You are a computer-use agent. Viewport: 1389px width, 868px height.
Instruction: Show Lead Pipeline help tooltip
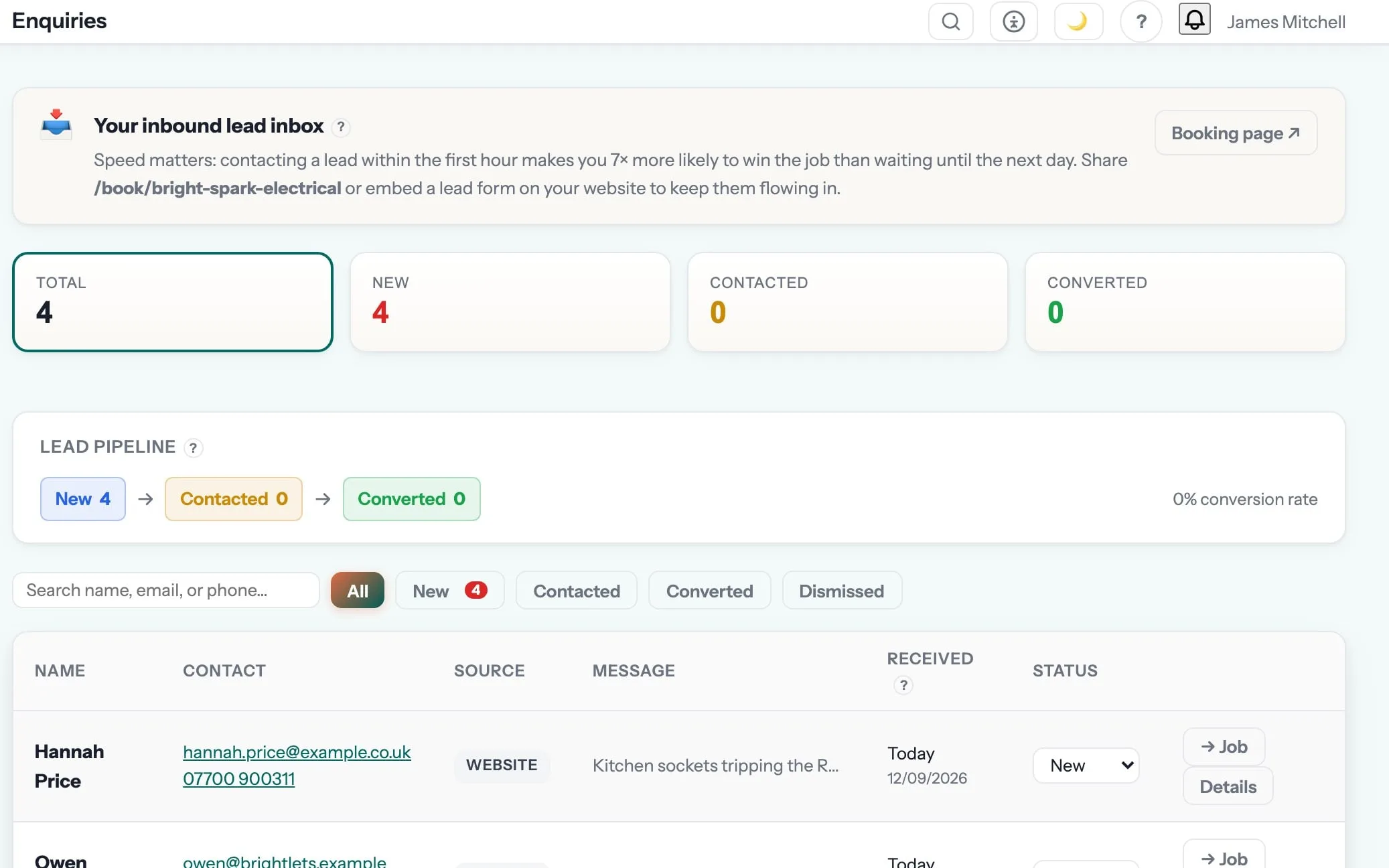coord(193,447)
